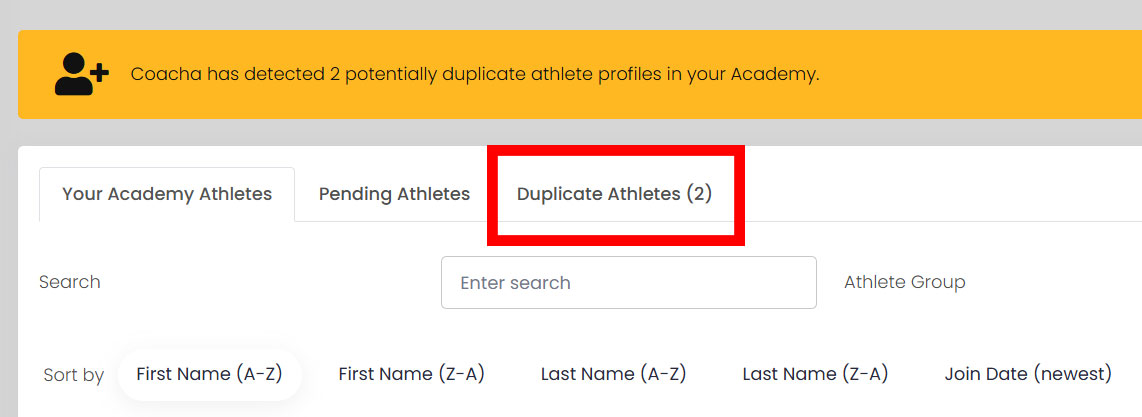Screen dimensions: 1142x417
Task: Select the Your Academy Athletes tab
Action: point(167,194)
